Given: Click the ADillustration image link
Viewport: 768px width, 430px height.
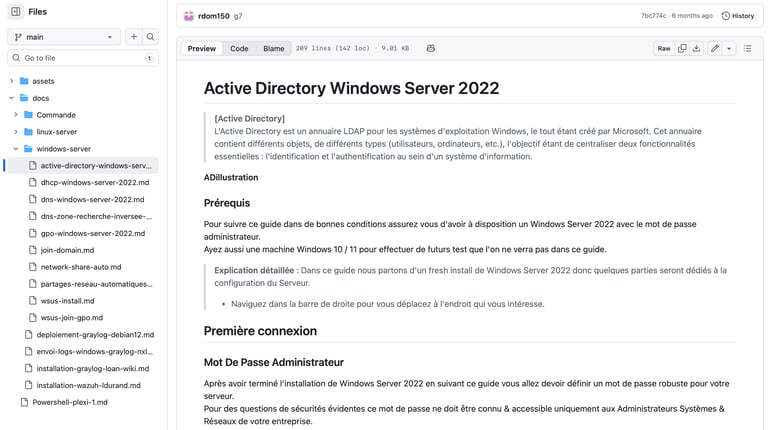Looking at the screenshot, I should tap(231, 177).
